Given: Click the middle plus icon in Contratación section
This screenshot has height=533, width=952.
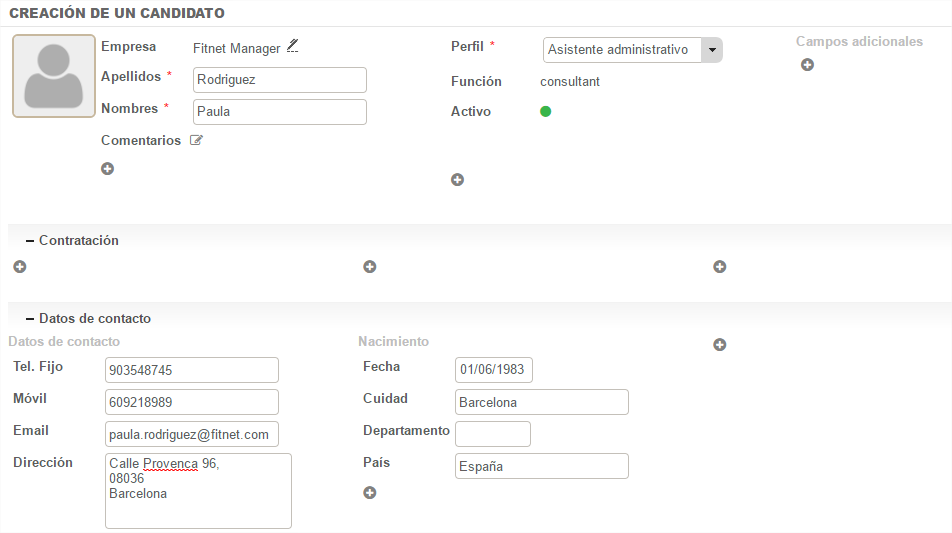Looking at the screenshot, I should point(369,267).
